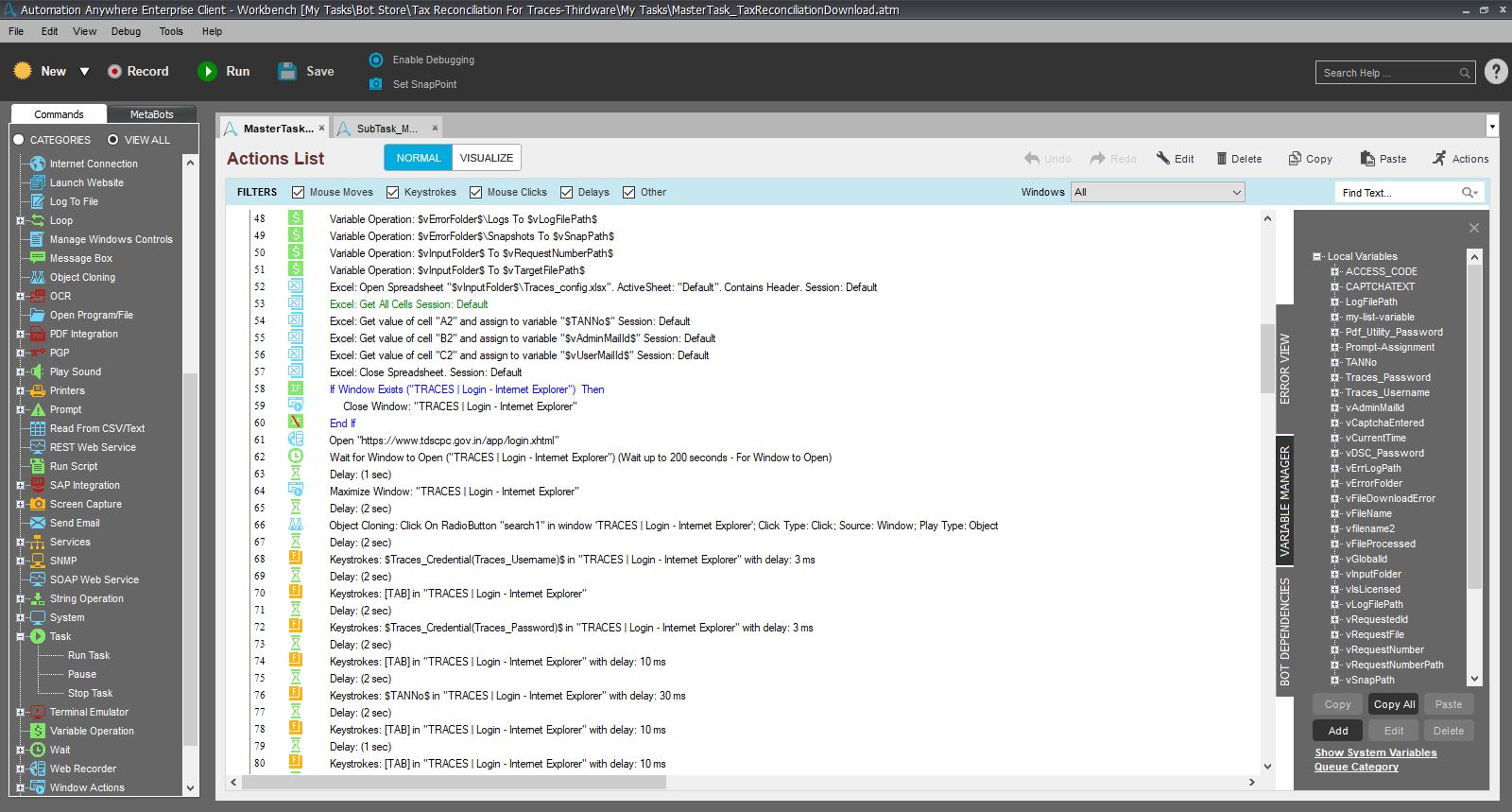Collapse the Local Variables tree

click(1317, 256)
